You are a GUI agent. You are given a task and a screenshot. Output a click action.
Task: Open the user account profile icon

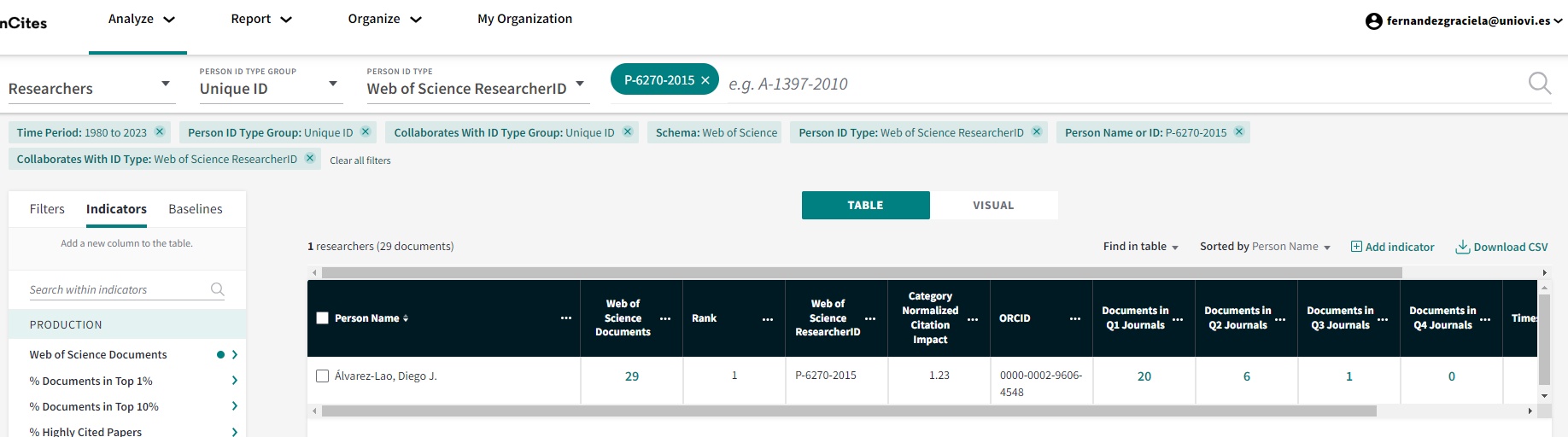point(1373,21)
